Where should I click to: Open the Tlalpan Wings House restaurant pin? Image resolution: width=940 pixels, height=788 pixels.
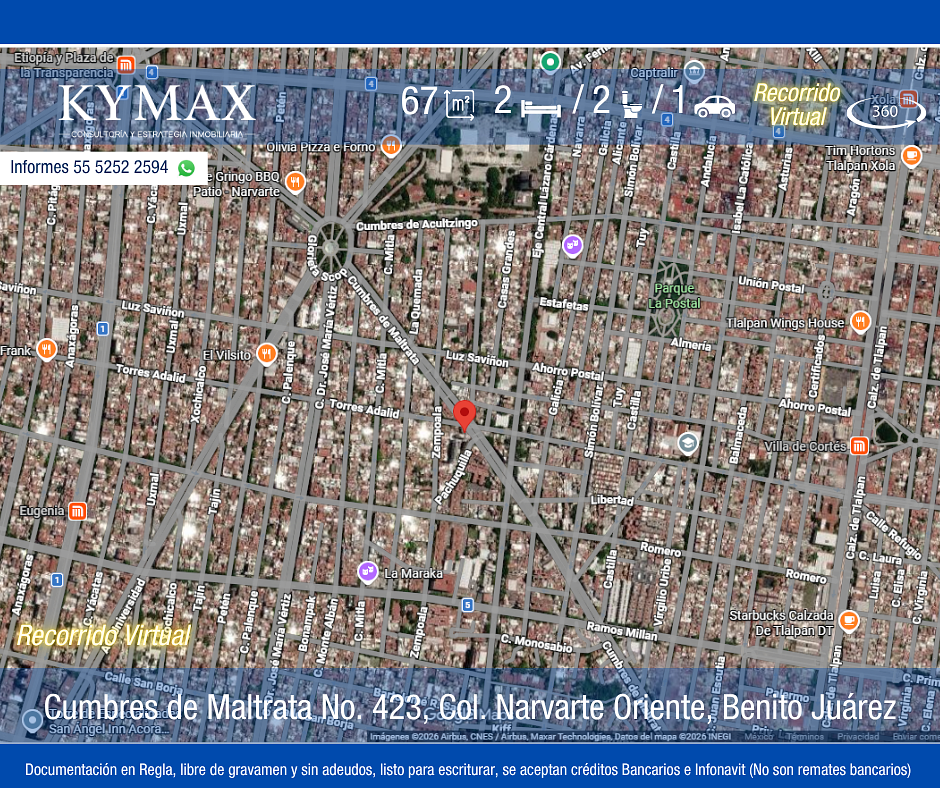860,321
